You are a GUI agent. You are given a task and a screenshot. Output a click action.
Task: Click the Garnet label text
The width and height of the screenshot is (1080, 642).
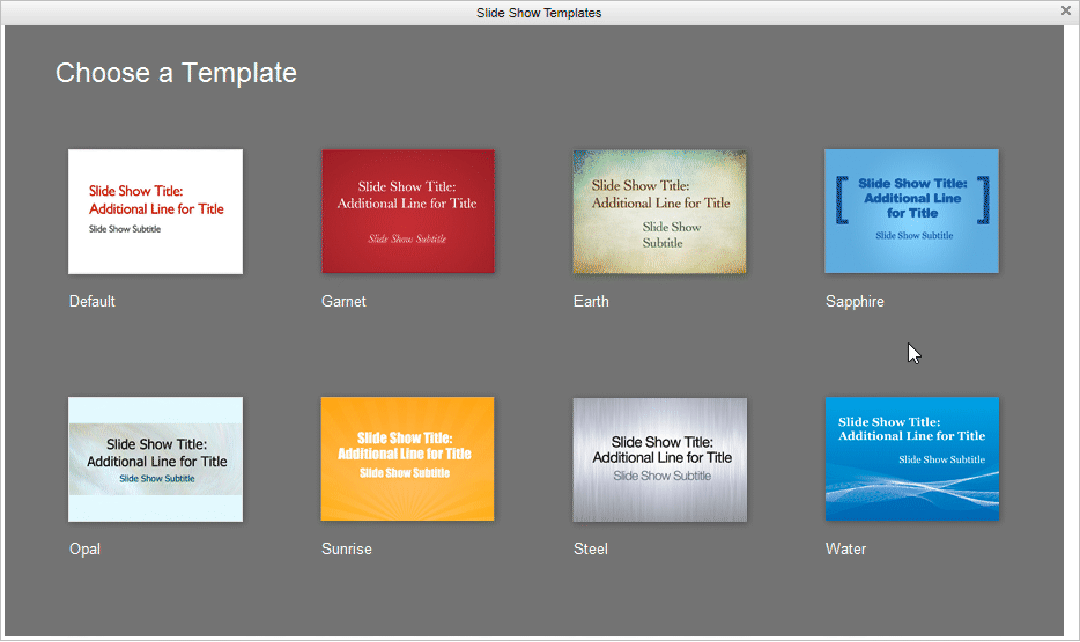(344, 301)
